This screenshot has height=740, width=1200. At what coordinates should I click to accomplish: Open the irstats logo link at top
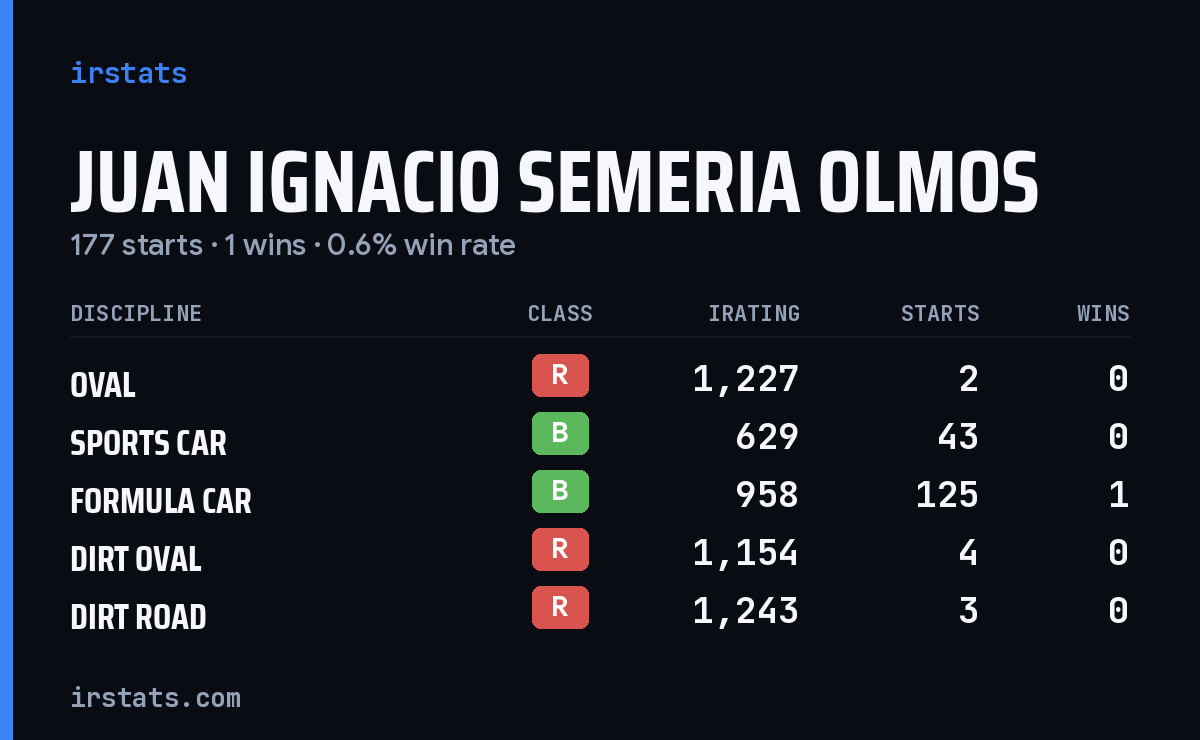129,73
